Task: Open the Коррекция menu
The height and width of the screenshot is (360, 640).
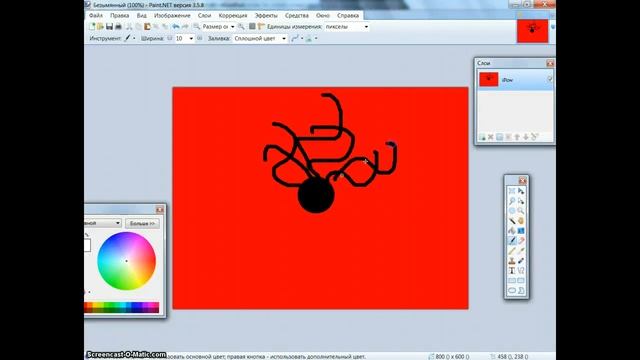Action: pos(233,15)
